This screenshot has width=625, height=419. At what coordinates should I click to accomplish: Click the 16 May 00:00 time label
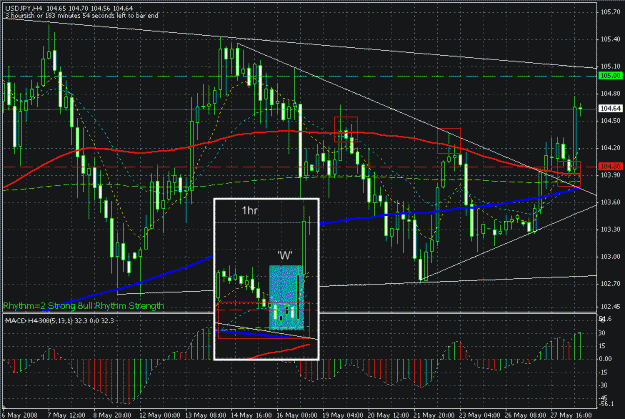tap(297, 415)
